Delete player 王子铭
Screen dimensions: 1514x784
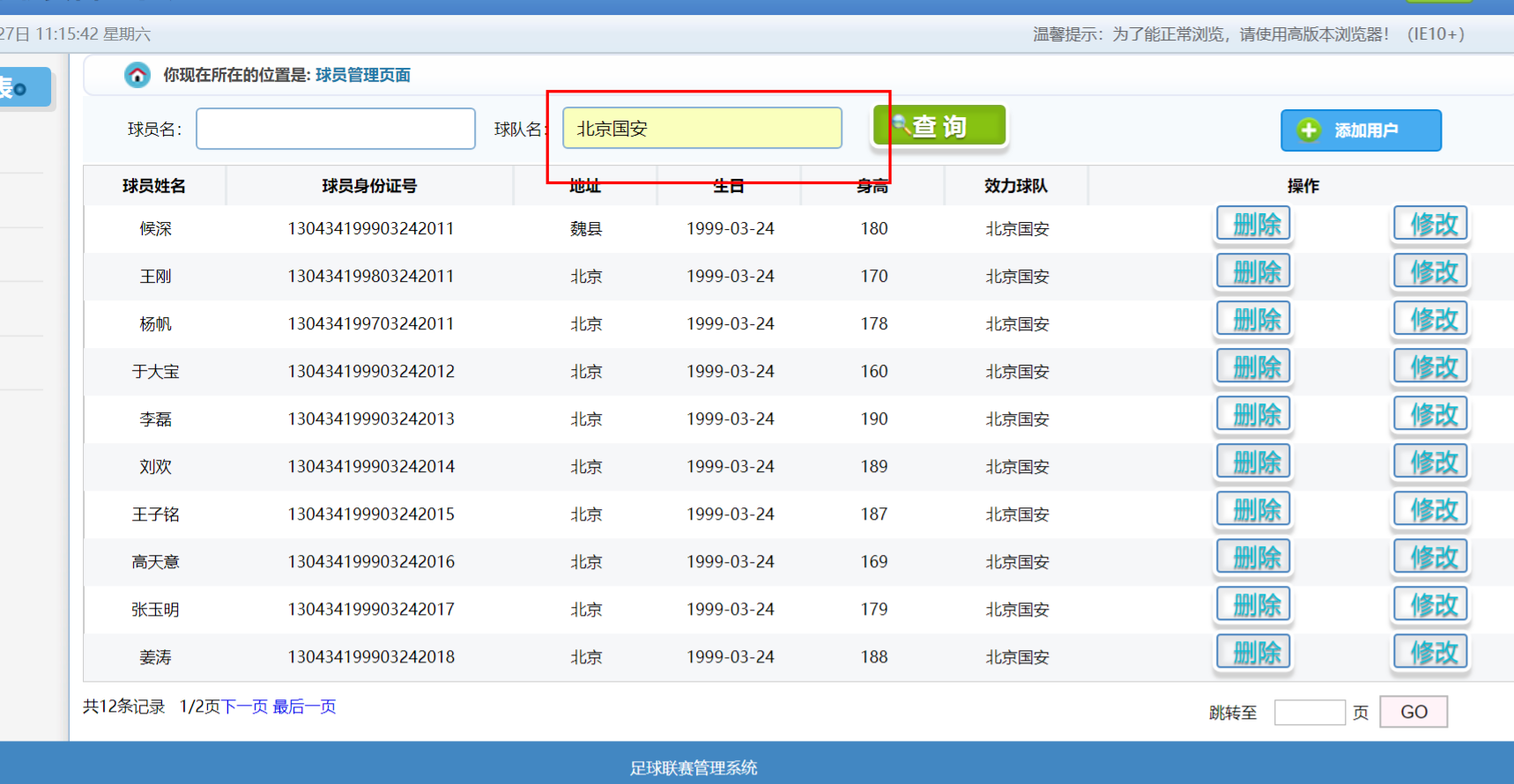coord(1254,510)
